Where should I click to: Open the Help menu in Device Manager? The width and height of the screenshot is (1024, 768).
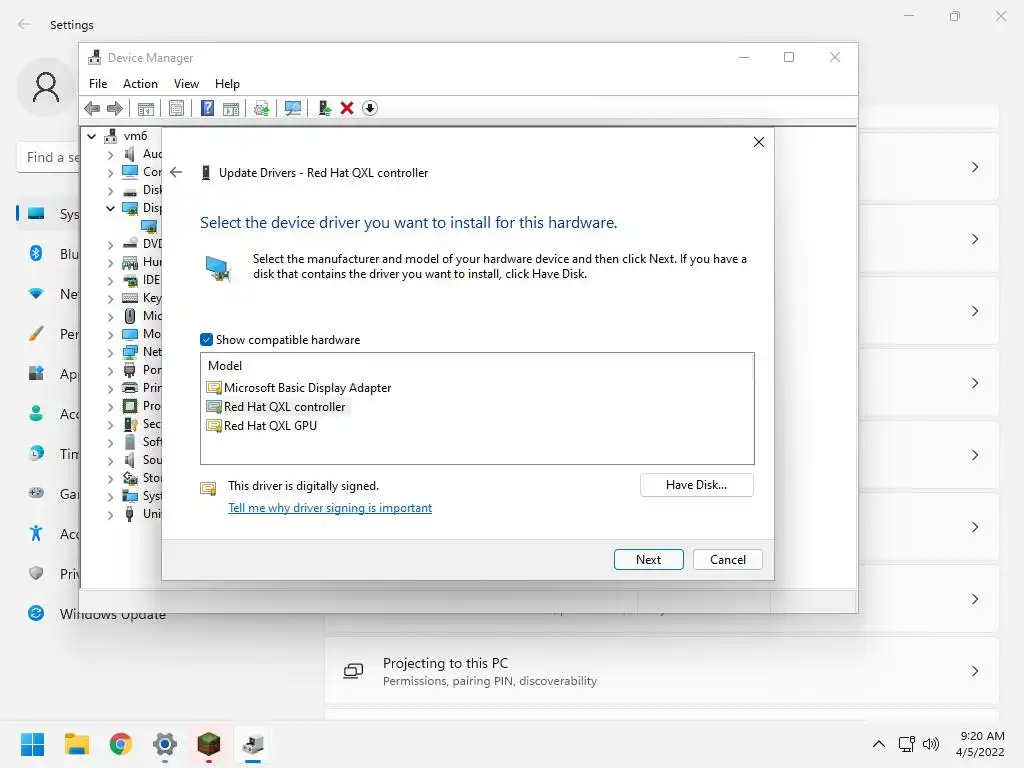point(227,84)
